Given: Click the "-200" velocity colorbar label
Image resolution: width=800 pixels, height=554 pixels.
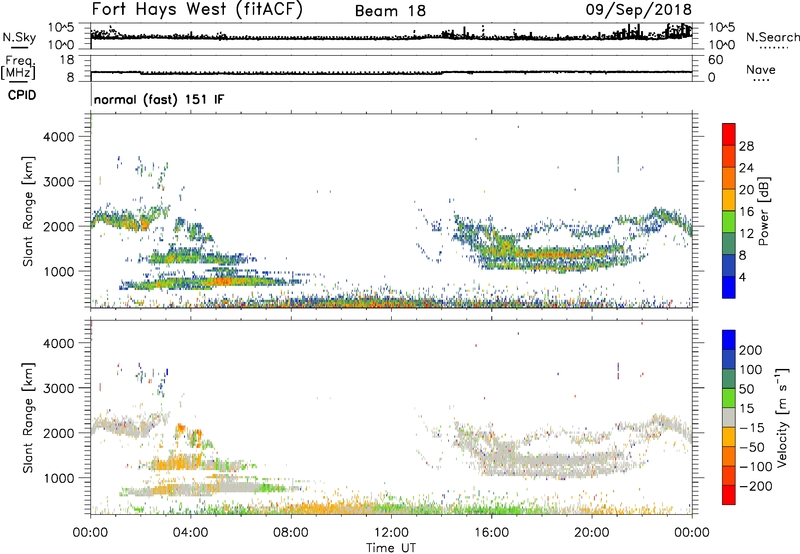Looking at the screenshot, I should click(x=755, y=486).
